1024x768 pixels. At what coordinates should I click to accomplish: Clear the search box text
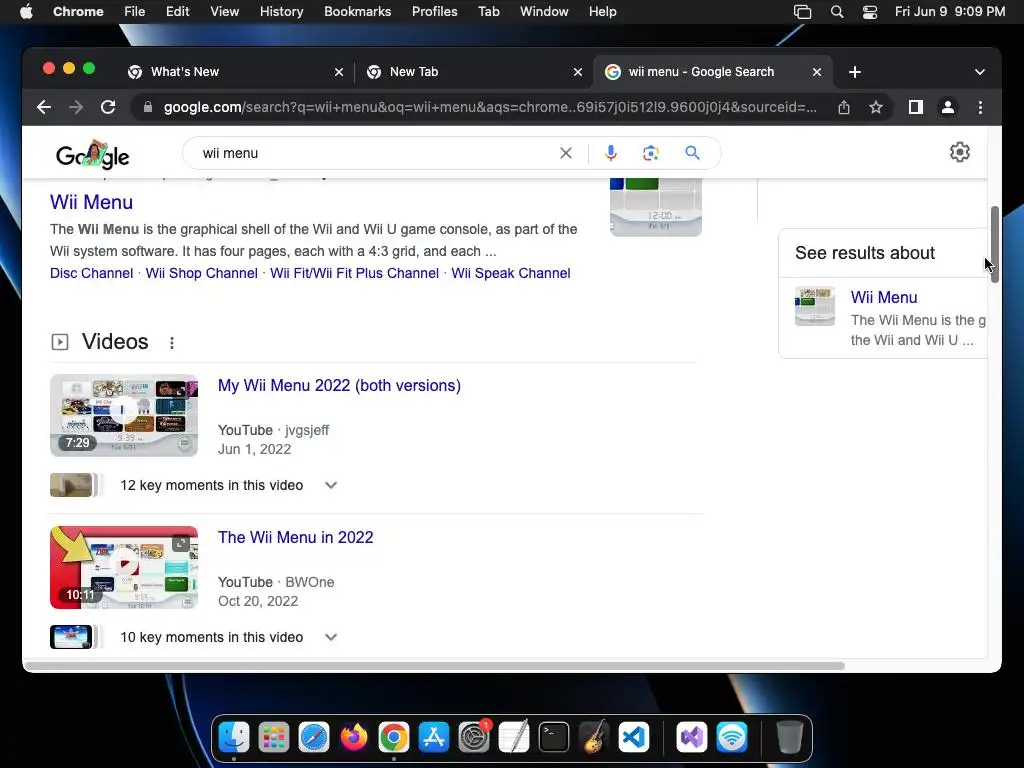(566, 153)
